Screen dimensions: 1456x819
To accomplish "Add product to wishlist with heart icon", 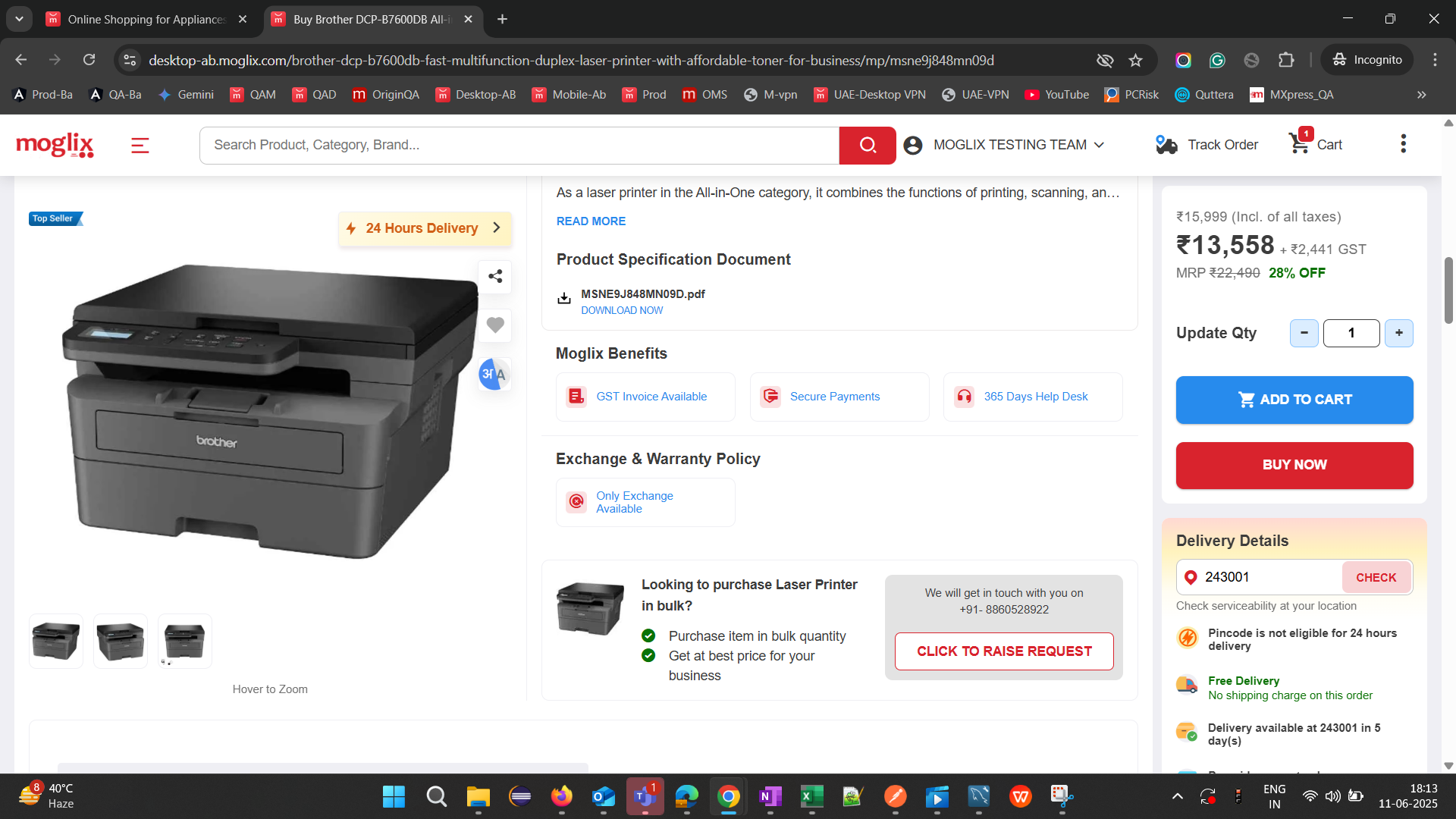I will point(495,325).
